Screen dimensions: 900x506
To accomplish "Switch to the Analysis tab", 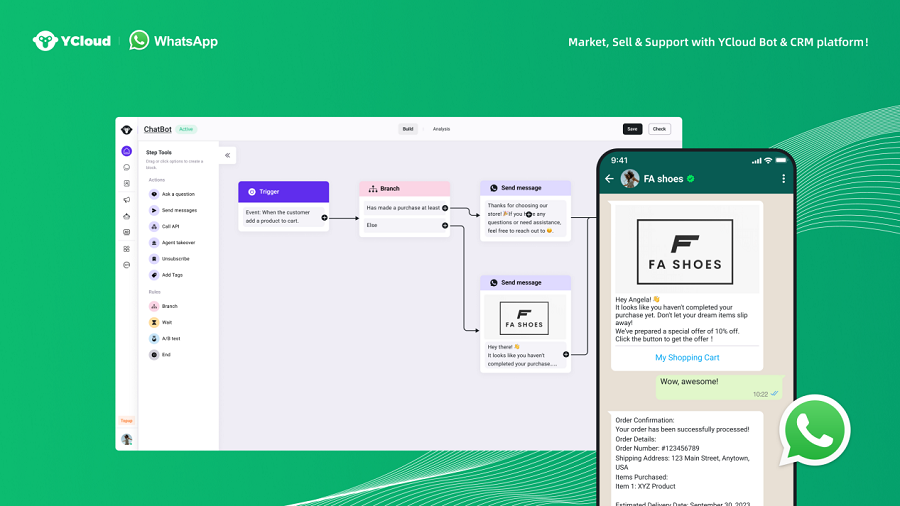I will pyautogui.click(x=441, y=129).
